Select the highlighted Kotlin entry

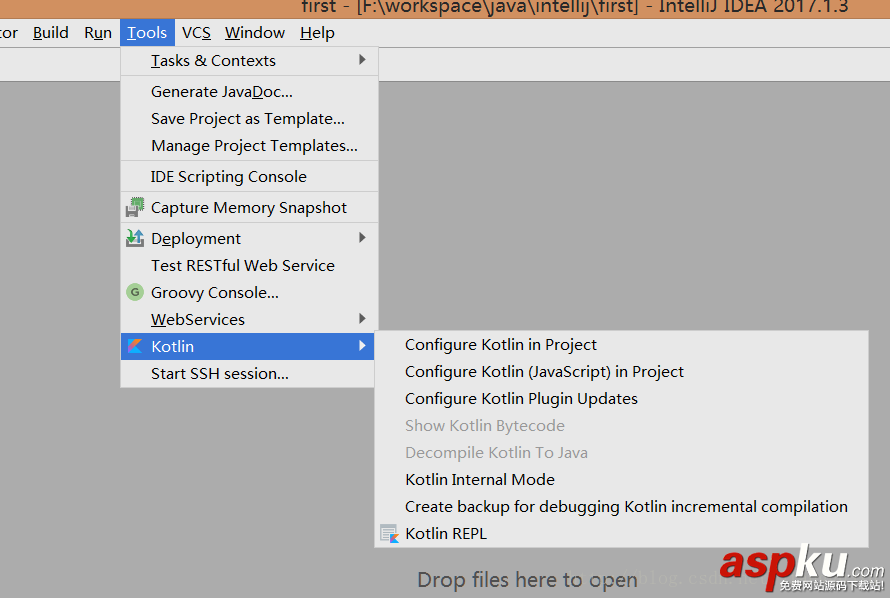coord(247,346)
